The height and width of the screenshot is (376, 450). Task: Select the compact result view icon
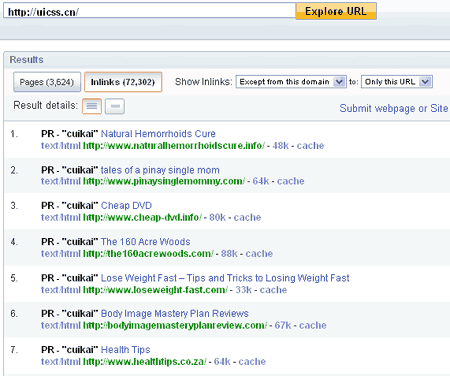click(x=115, y=106)
